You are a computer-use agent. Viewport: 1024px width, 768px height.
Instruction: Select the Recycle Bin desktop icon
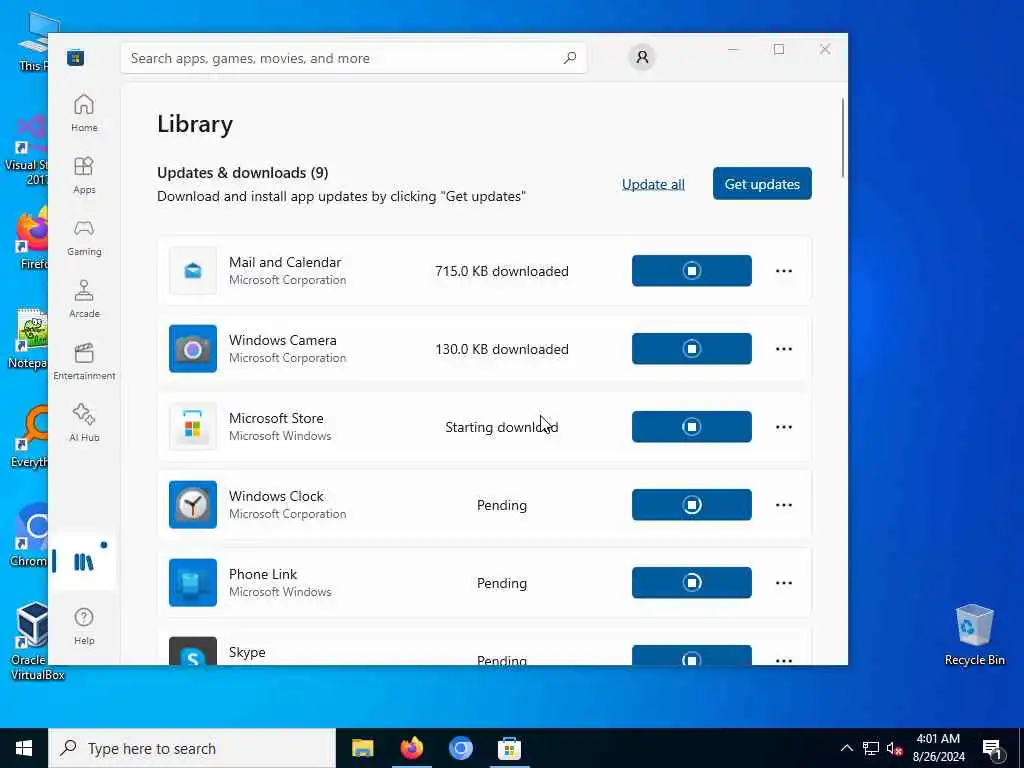pyautogui.click(x=974, y=635)
